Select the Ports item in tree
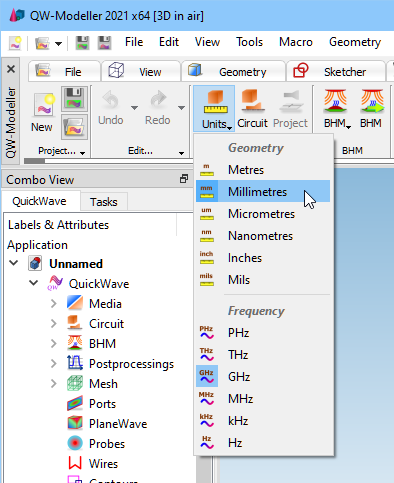 (102, 404)
